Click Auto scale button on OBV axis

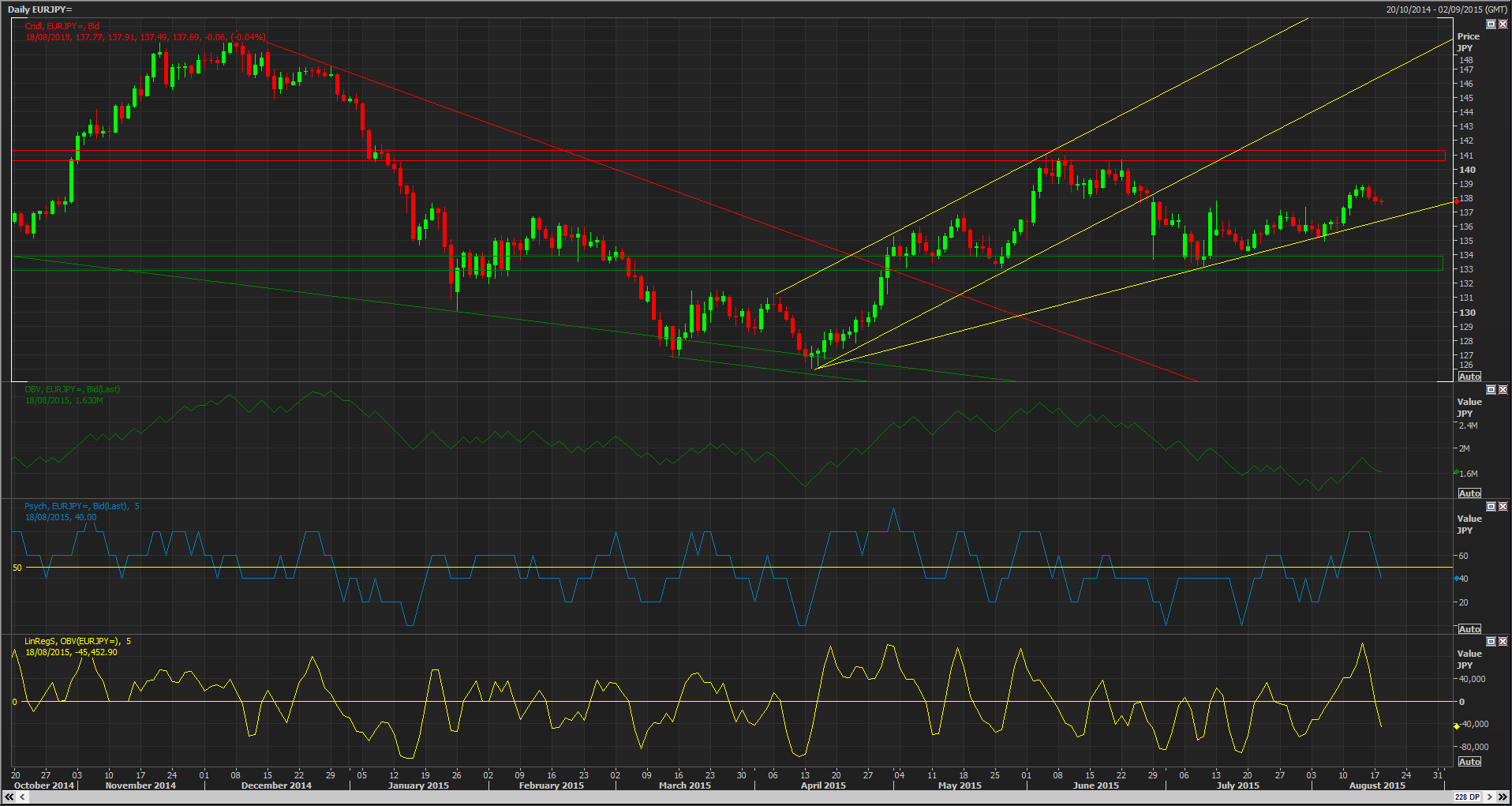[x=1469, y=493]
